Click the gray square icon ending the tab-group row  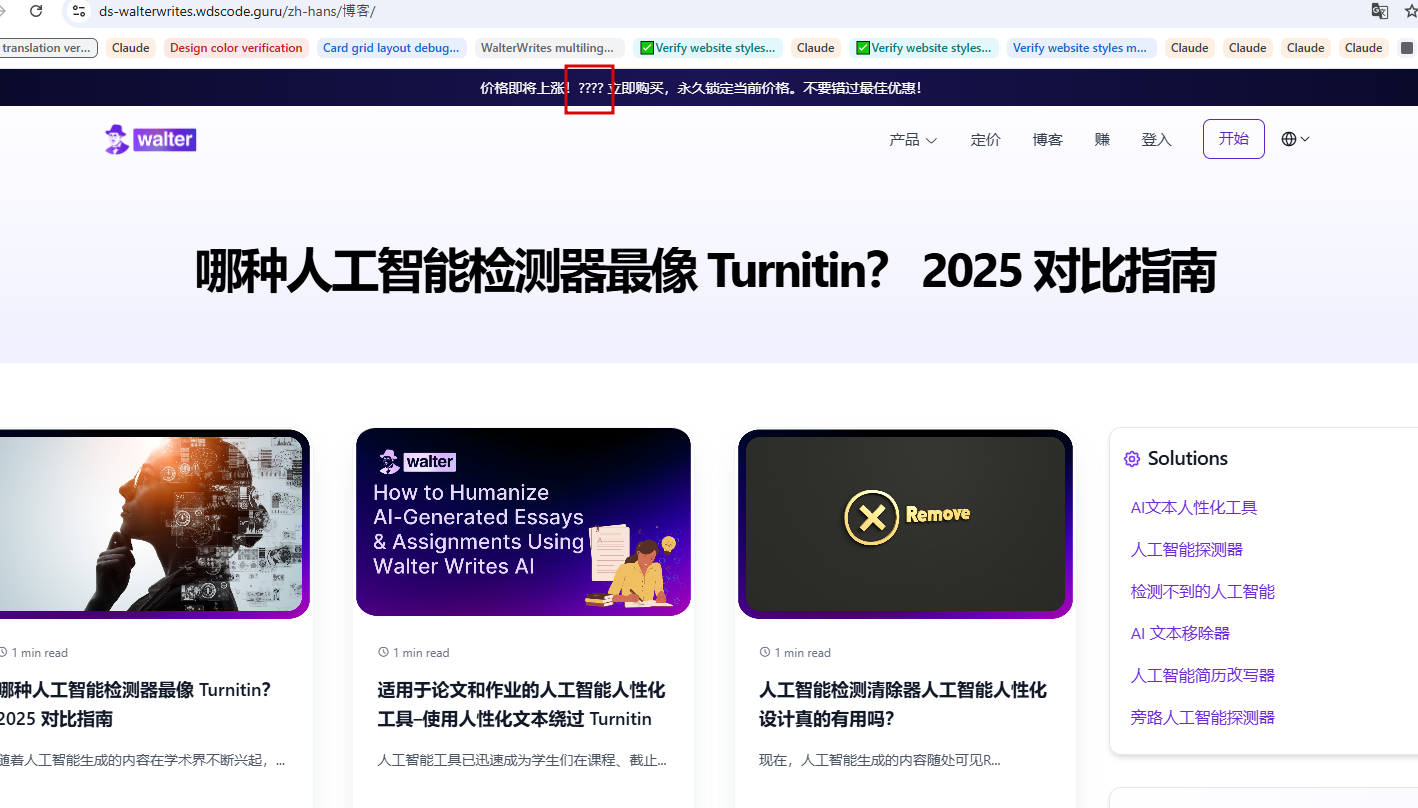[x=1407, y=48]
